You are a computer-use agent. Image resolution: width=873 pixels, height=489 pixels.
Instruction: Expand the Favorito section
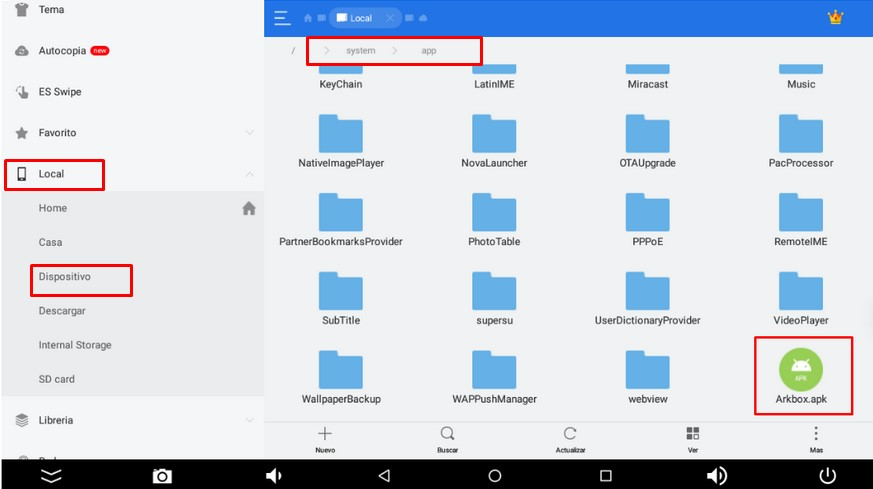[249, 133]
